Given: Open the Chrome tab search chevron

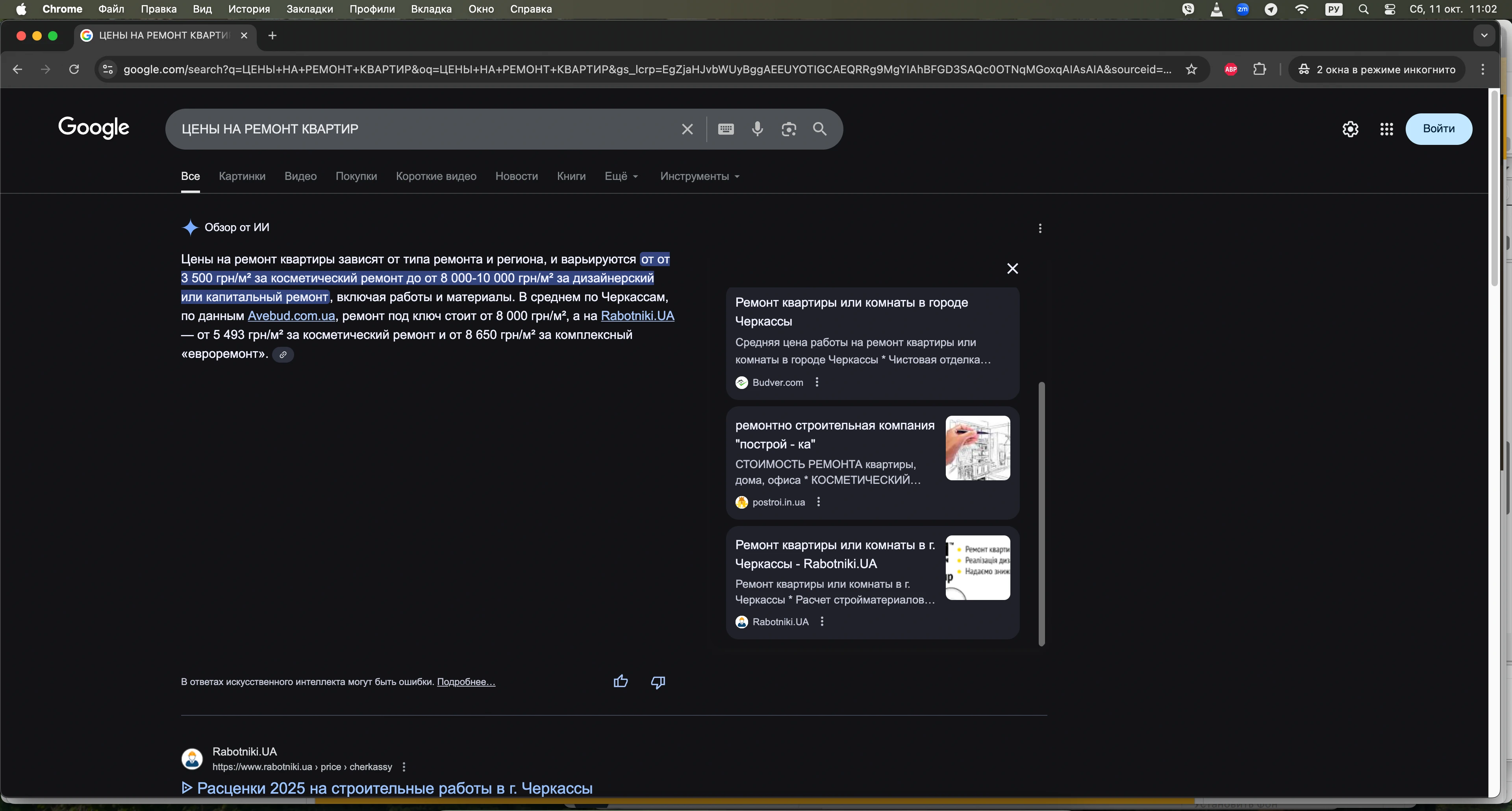Looking at the screenshot, I should click(x=1484, y=35).
